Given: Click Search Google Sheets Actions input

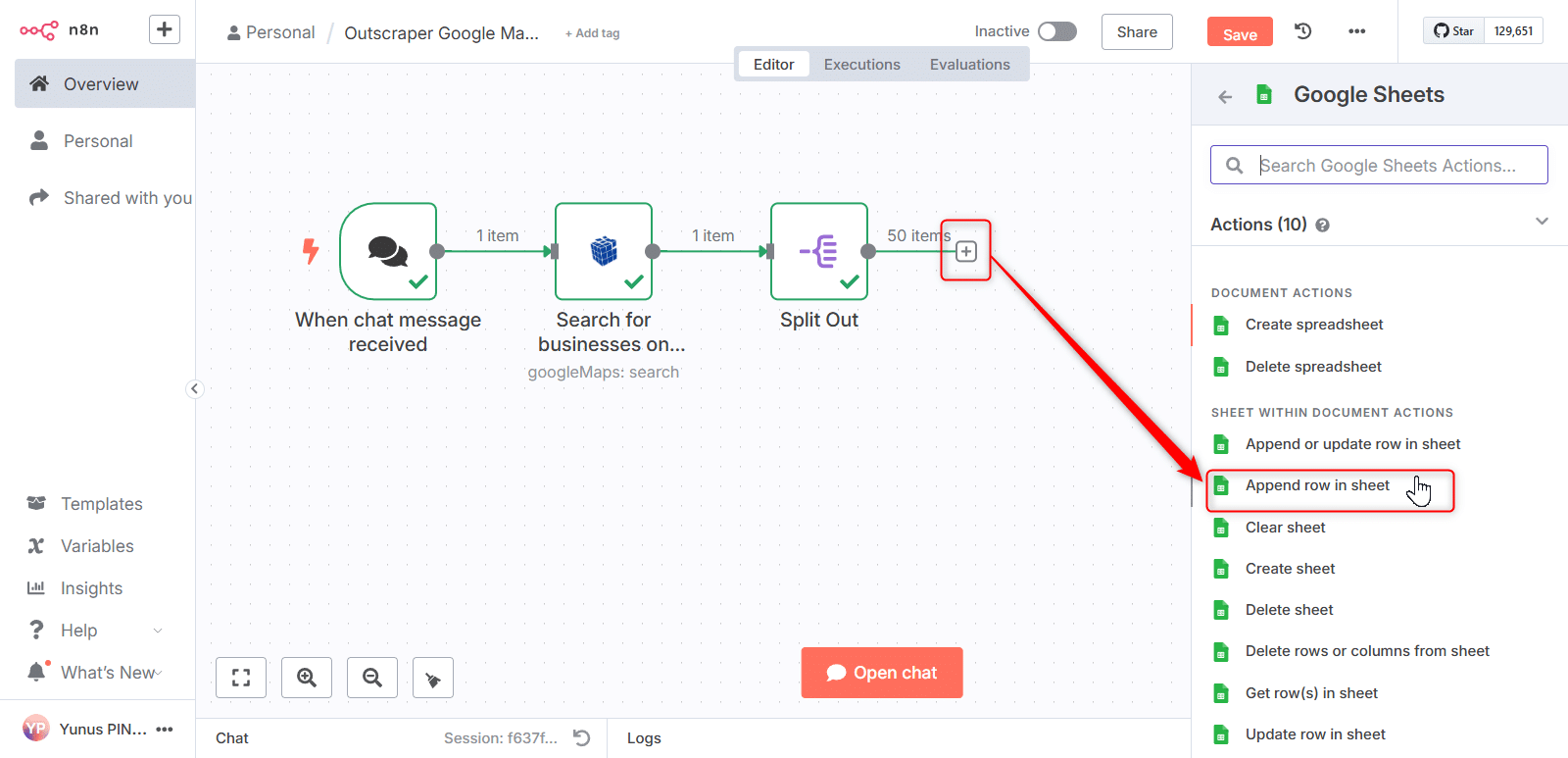Looking at the screenshot, I should 1379,166.
